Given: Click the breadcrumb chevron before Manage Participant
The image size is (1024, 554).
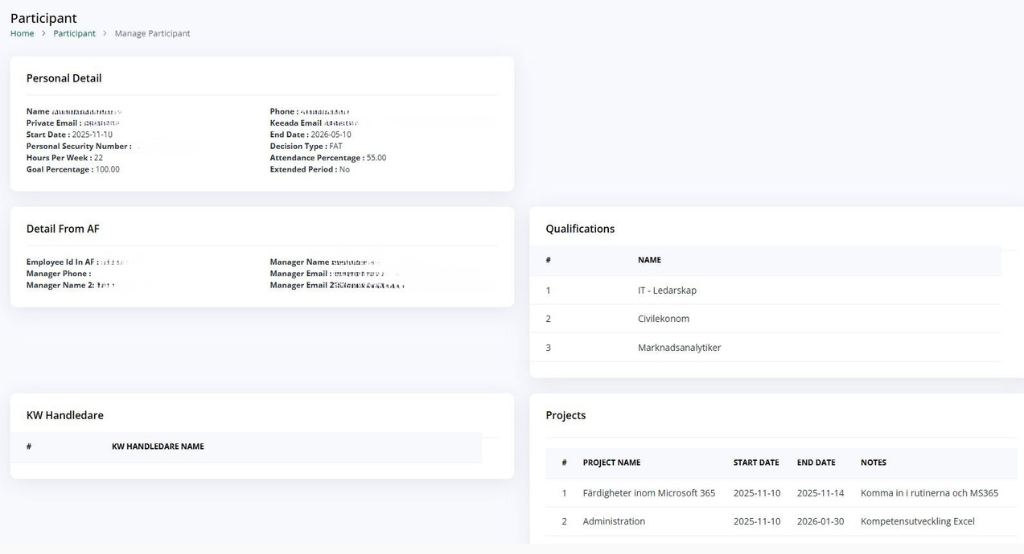Looking at the screenshot, I should click(105, 34).
